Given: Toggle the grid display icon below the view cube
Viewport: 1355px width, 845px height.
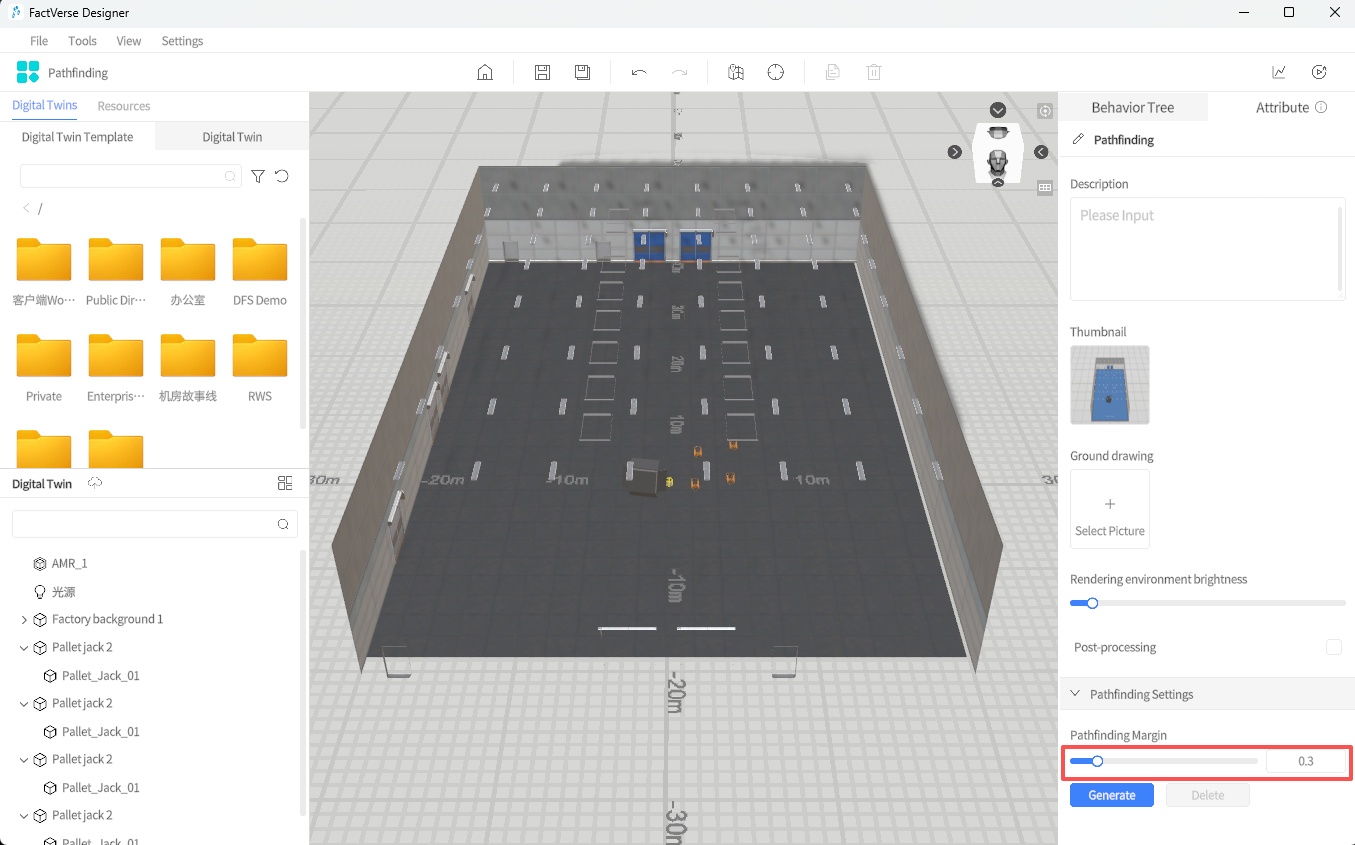Looking at the screenshot, I should pos(1045,187).
